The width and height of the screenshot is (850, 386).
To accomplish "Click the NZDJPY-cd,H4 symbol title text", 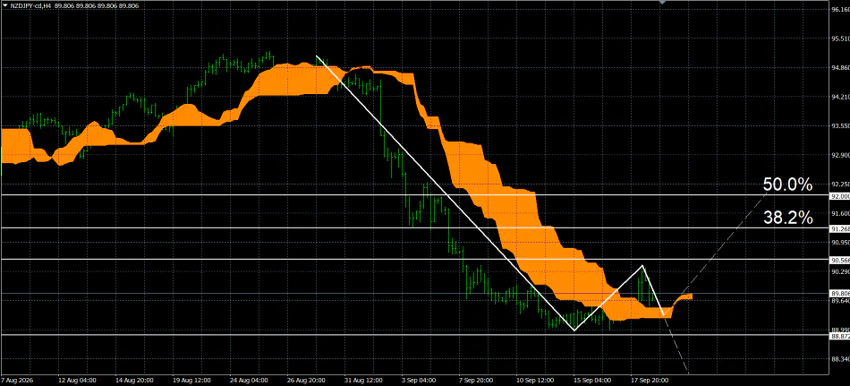I will (x=31, y=5).
